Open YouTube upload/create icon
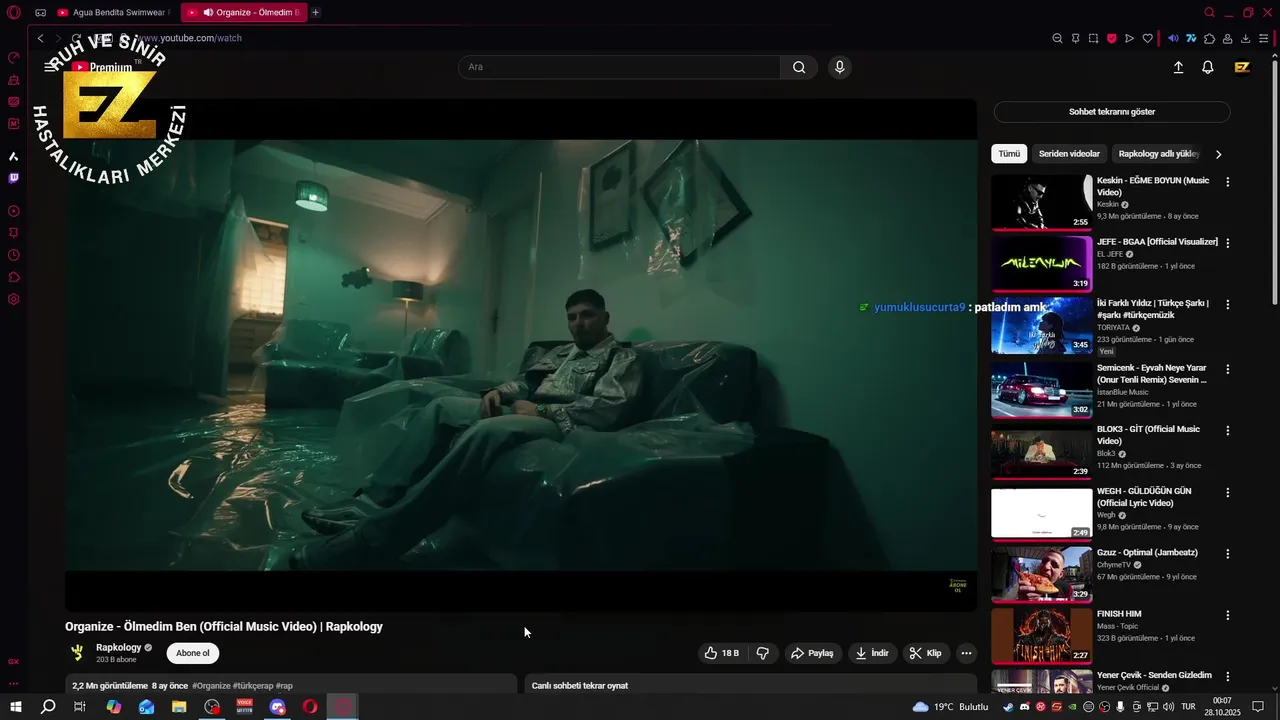This screenshot has height=720, width=1280. coord(1178,67)
